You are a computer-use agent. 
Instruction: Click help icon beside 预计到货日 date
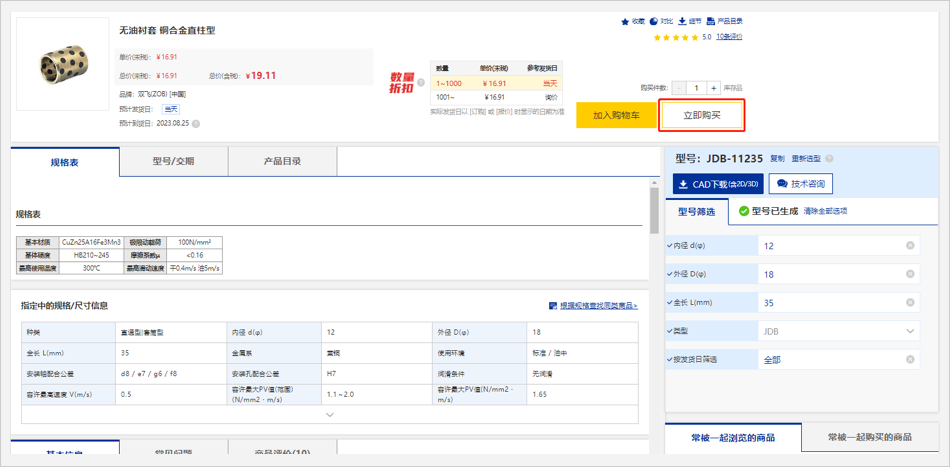coord(196,124)
